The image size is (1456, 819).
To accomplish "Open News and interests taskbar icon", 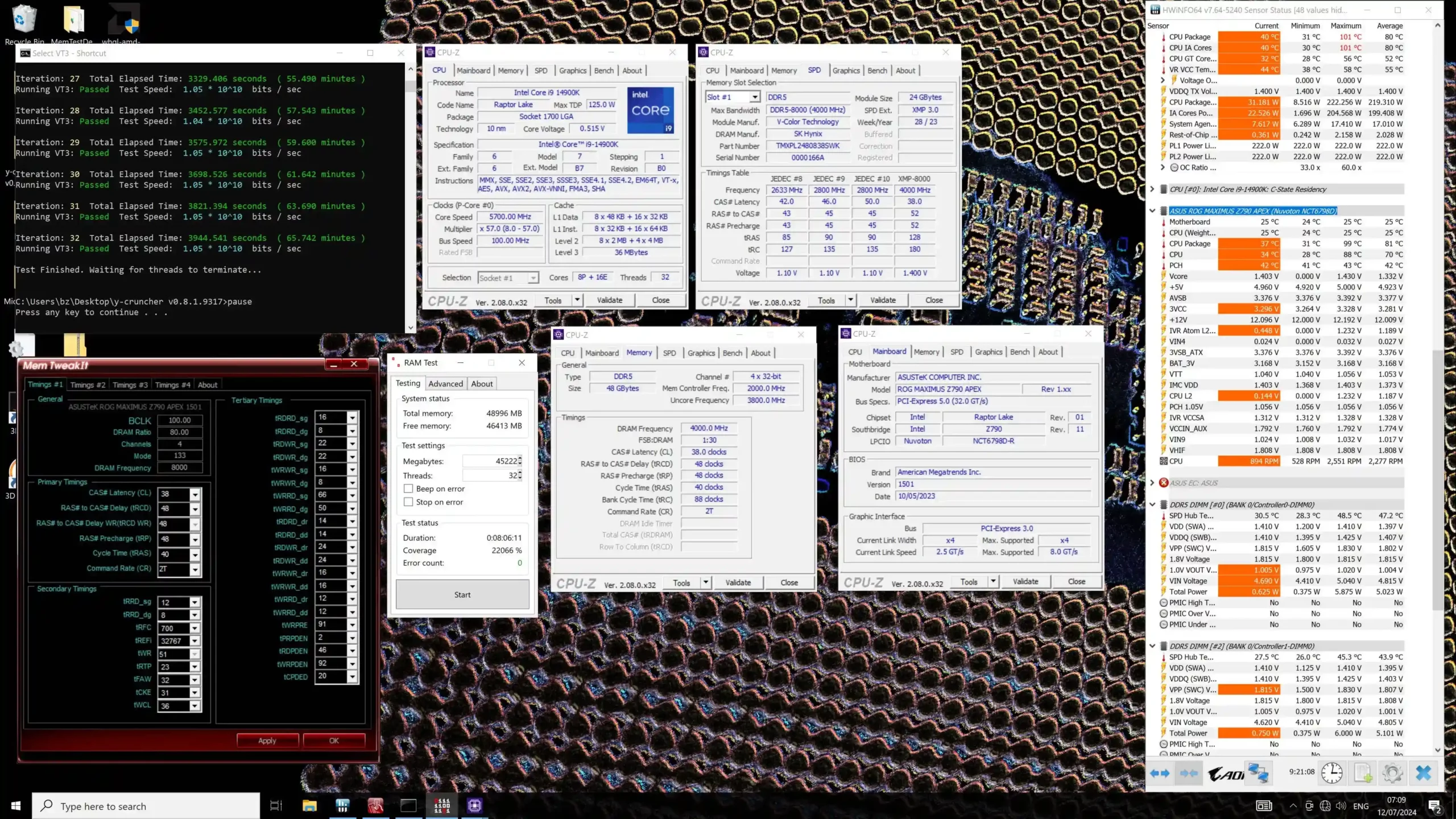I will [1264, 806].
